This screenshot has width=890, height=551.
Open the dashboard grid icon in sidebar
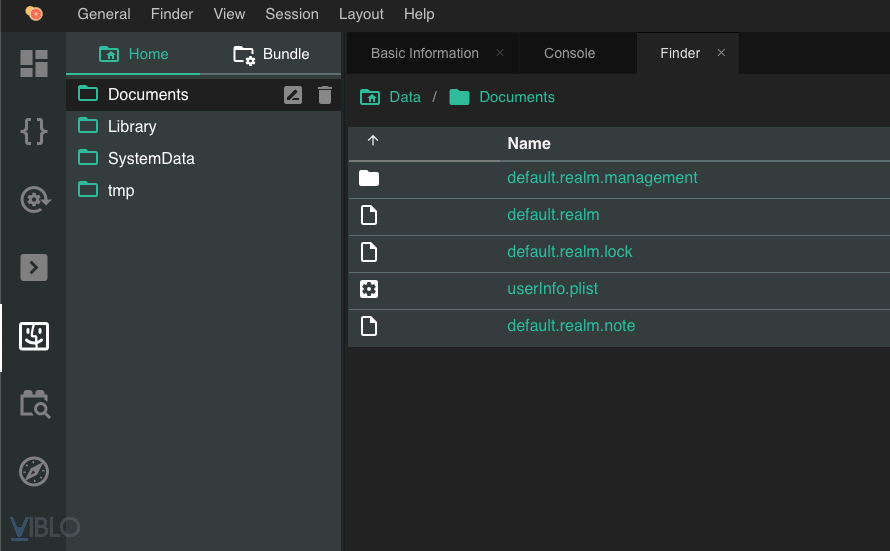pyautogui.click(x=34, y=63)
